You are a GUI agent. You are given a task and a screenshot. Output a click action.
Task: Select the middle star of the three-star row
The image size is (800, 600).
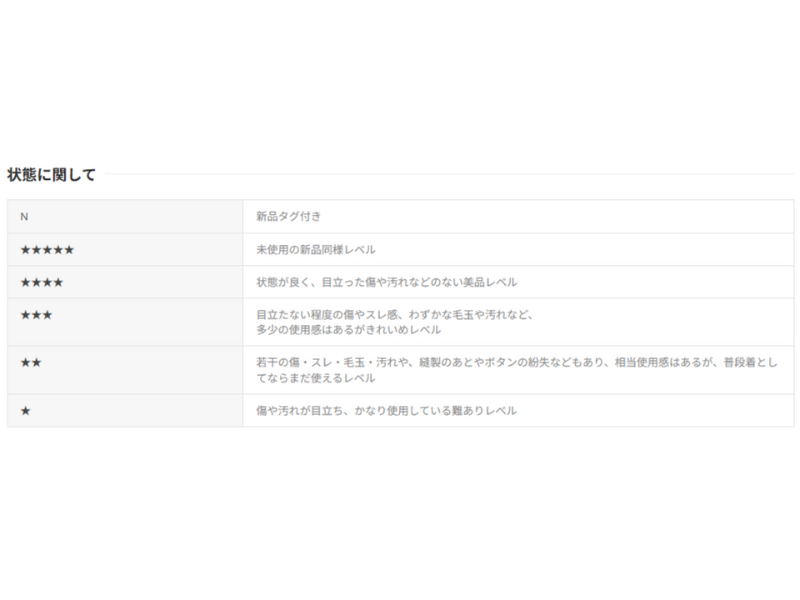click(36, 316)
